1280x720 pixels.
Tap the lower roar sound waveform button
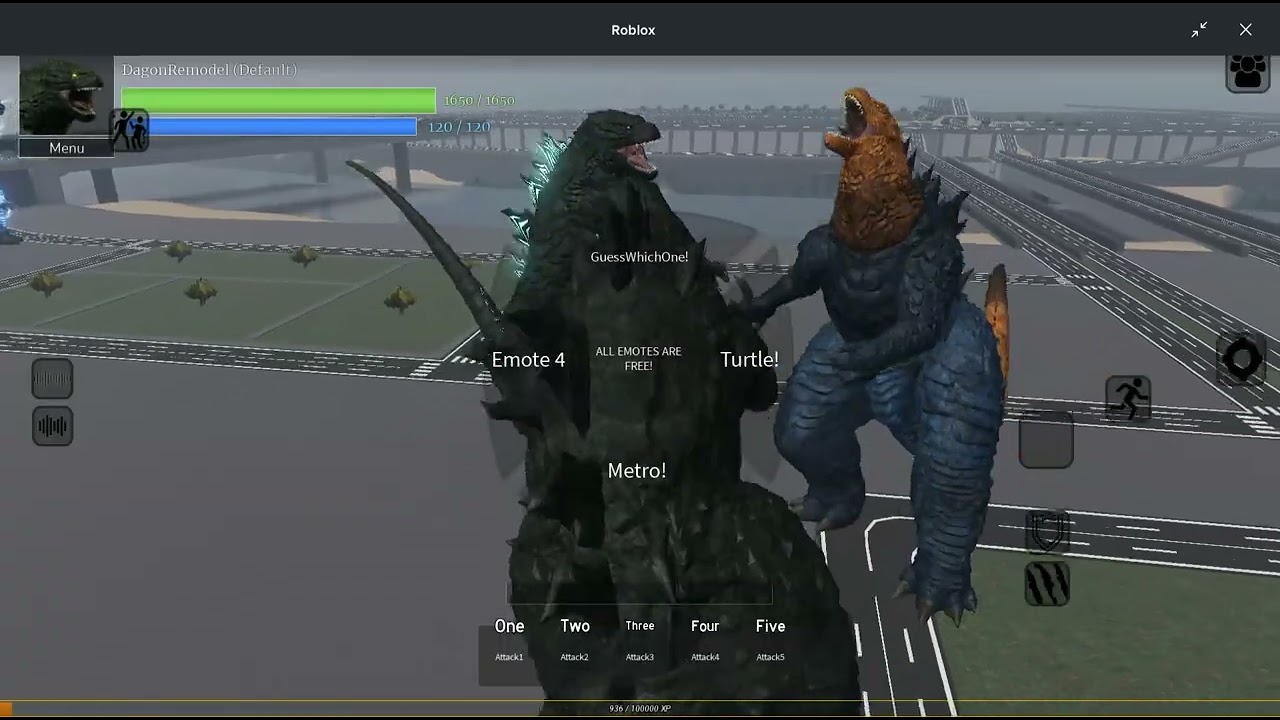click(52, 426)
